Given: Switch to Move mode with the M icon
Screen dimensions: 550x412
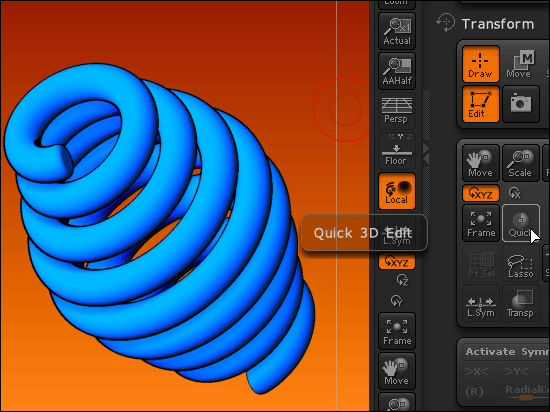Looking at the screenshot, I should [521, 64].
